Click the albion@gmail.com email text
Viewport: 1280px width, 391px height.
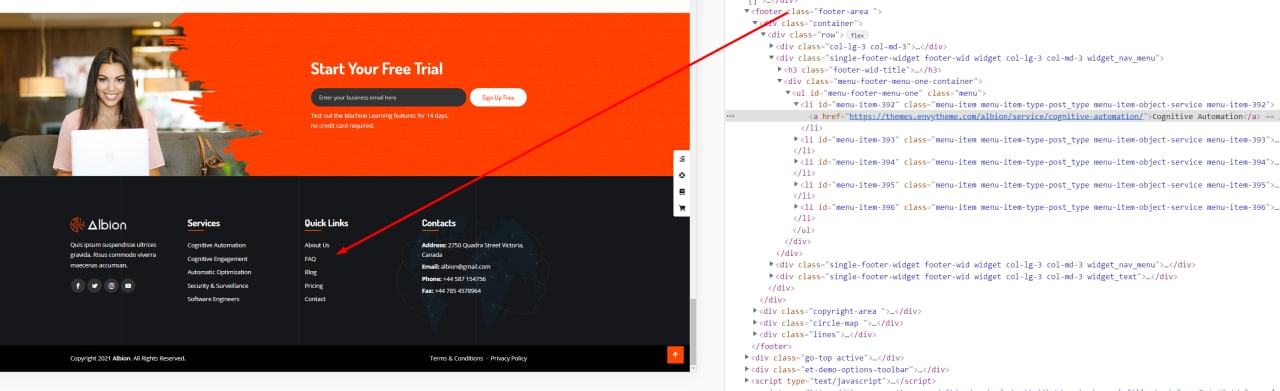click(466, 266)
